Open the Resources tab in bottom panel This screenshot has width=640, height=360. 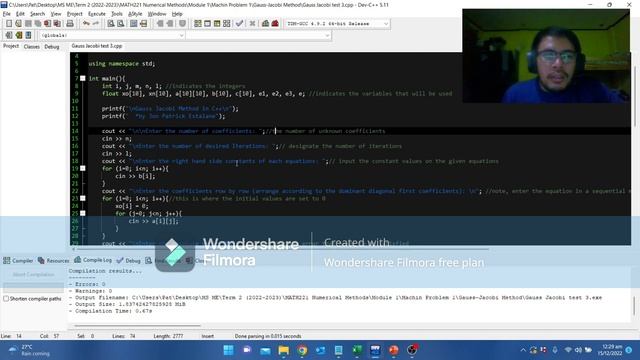coord(53,260)
